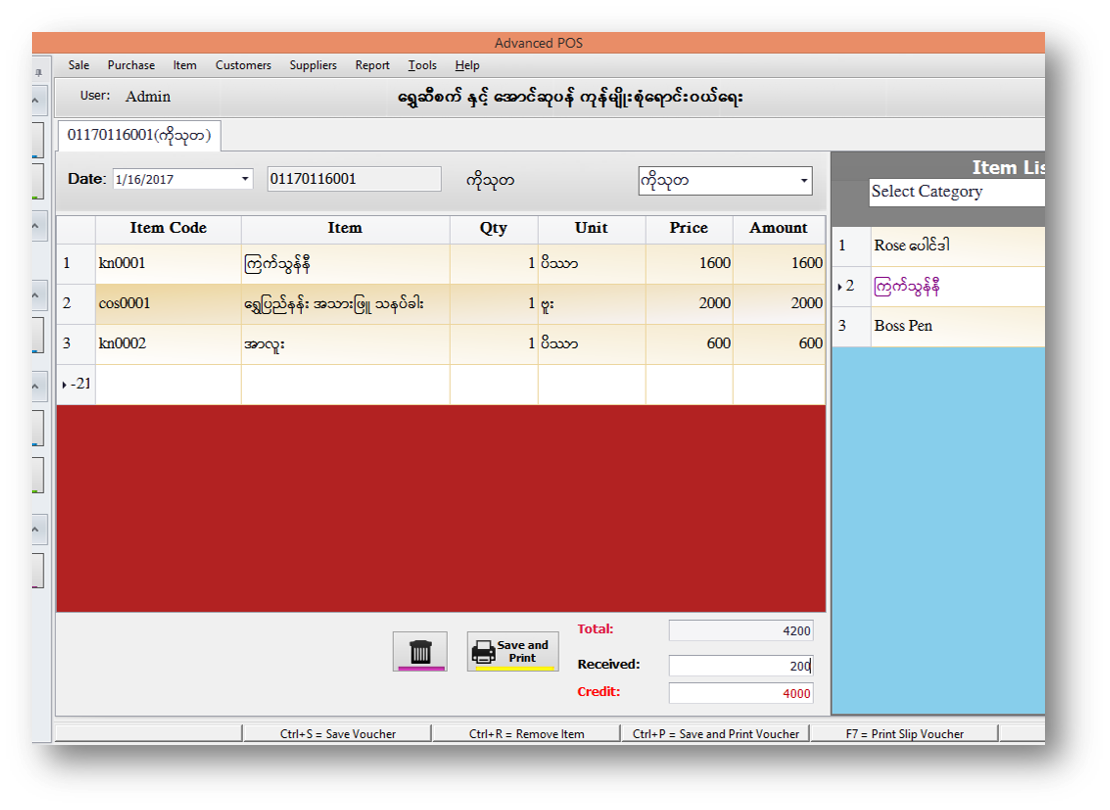Open the Customers menu
Screen dimensions: 1110x810
(243, 65)
